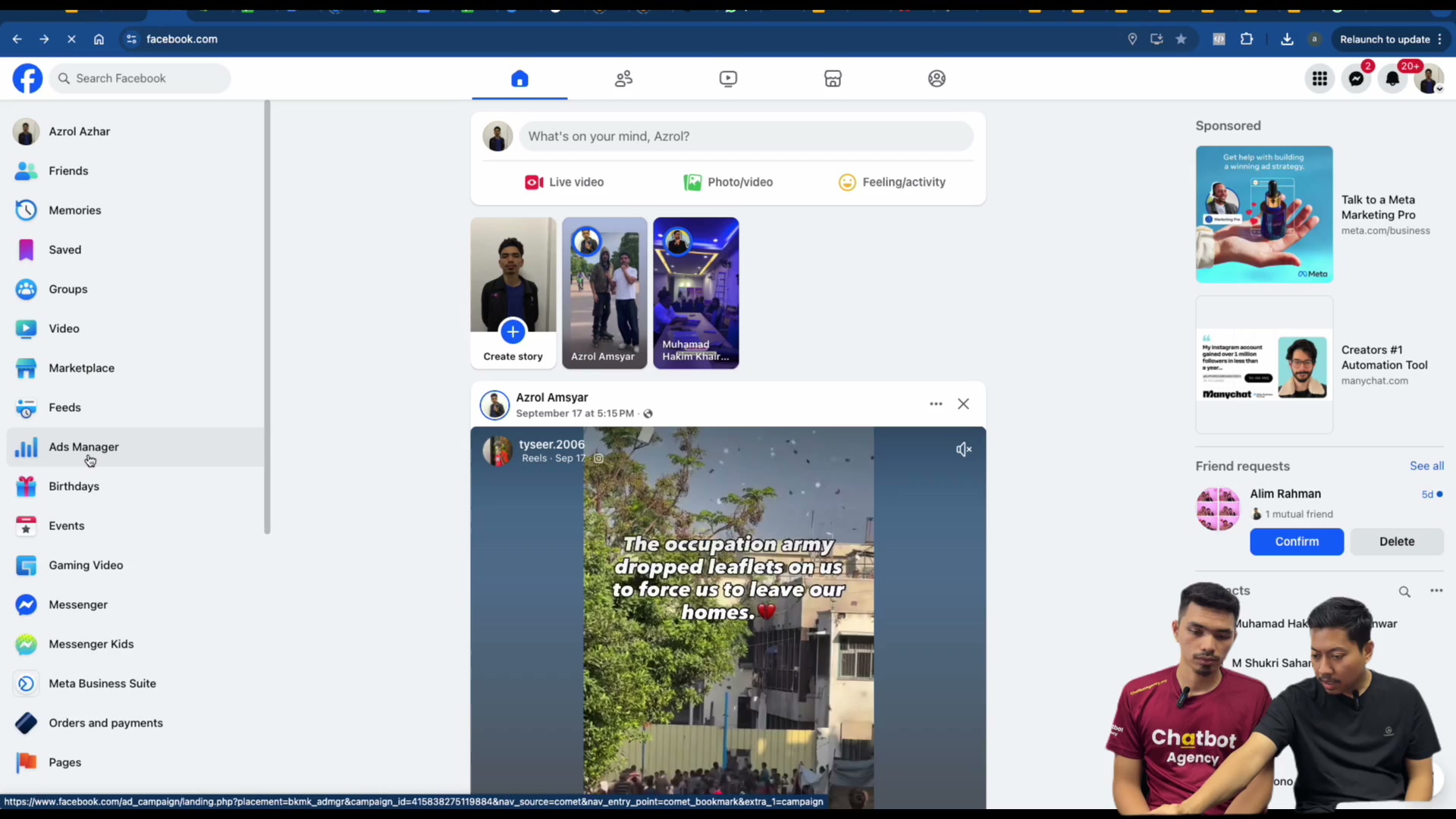Screen dimensions: 1456x819
Task: Open Birthdays in the left sidebar
Action: 135,486
